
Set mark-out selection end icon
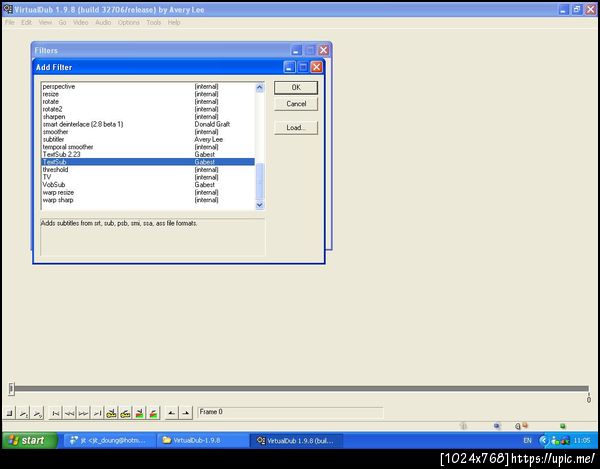186,413
